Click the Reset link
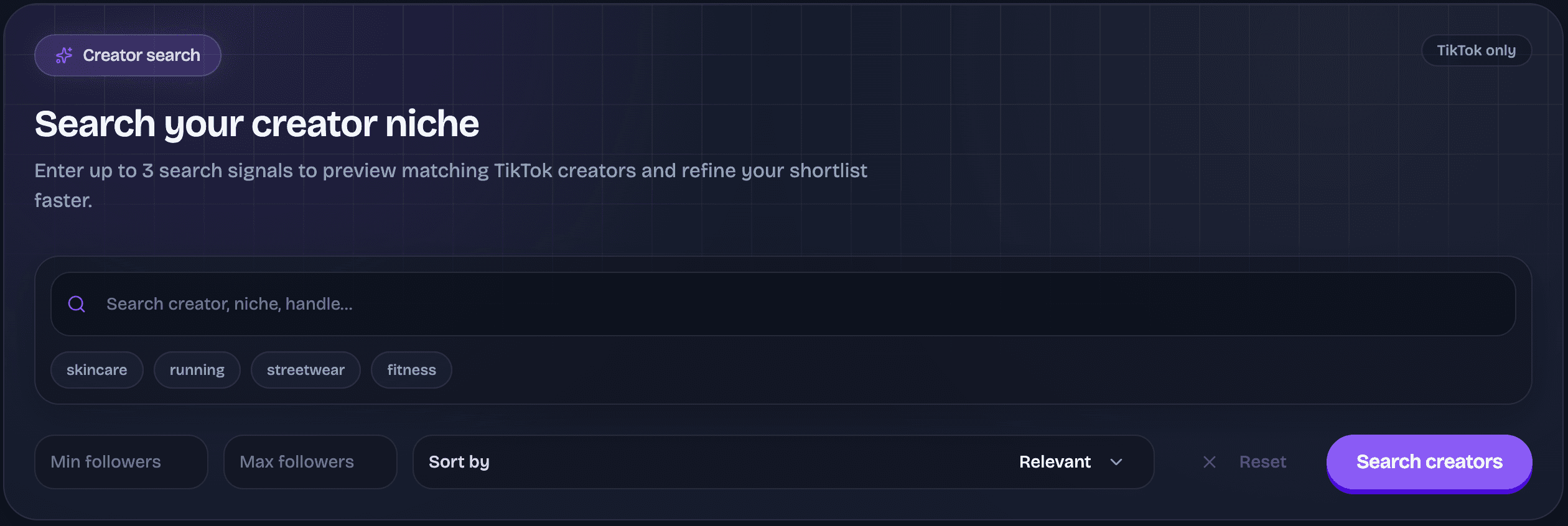This screenshot has height=526, width=1568. pyautogui.click(x=1262, y=461)
